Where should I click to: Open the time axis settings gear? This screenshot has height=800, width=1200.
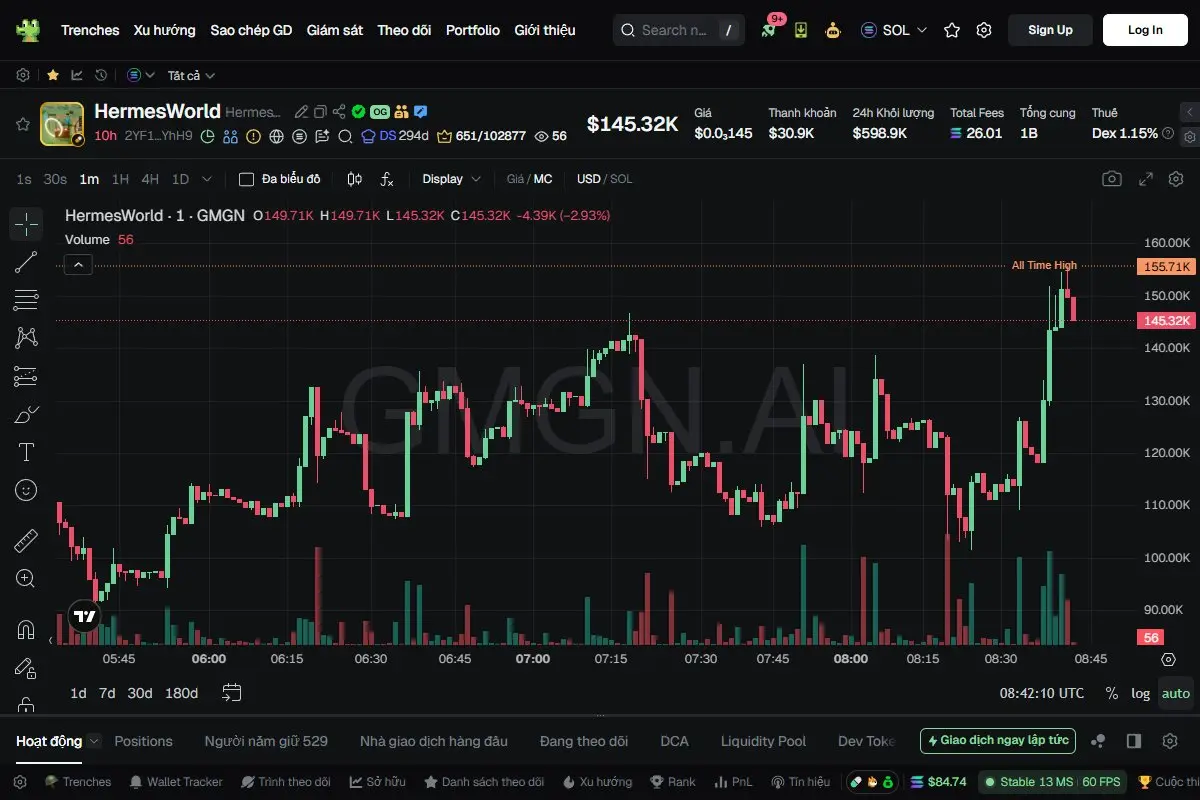point(1168,659)
